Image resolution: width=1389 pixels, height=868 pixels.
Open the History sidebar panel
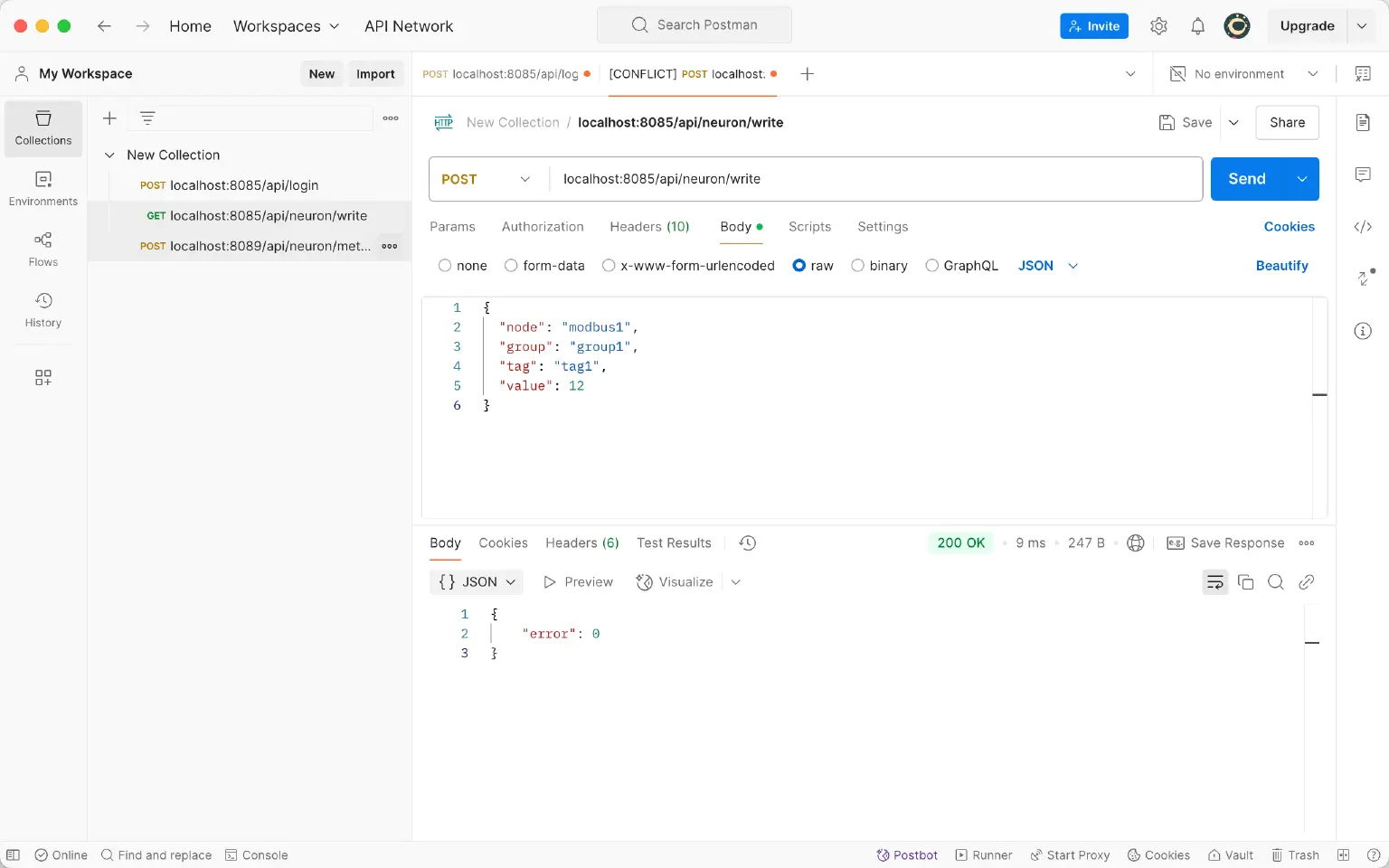43,309
